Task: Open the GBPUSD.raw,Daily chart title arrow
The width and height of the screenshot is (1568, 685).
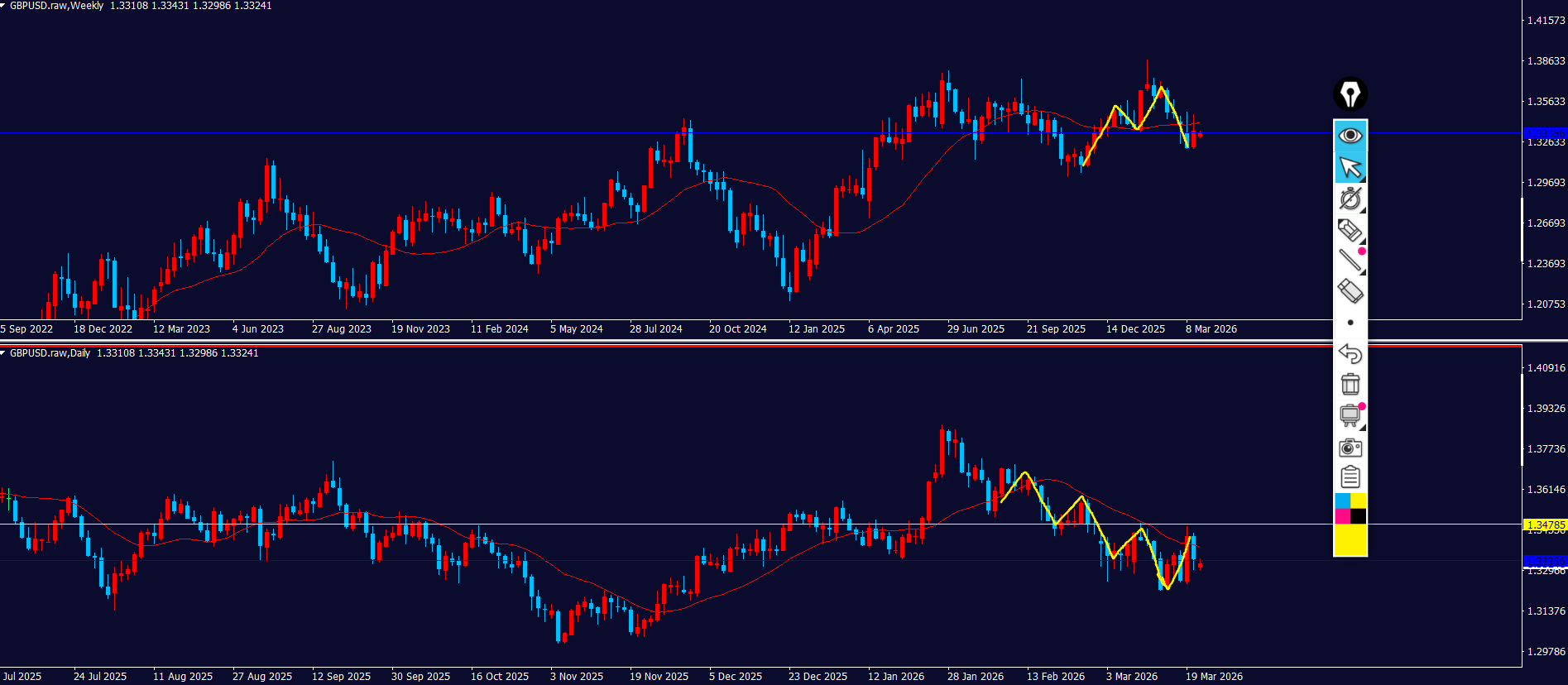Action: click(3, 353)
